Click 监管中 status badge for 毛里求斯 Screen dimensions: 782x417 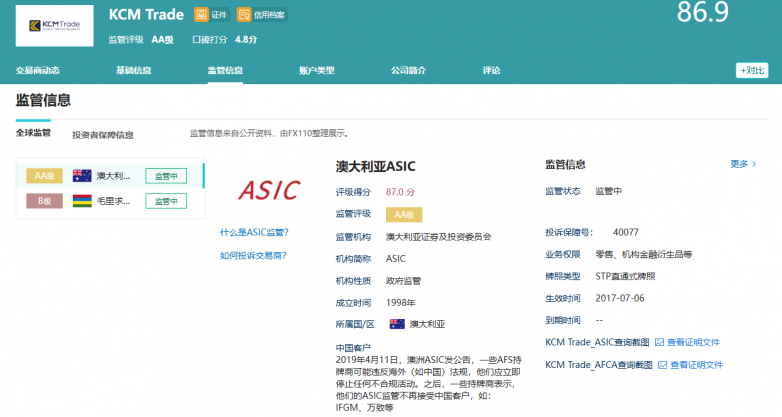pyautogui.click(x=166, y=201)
